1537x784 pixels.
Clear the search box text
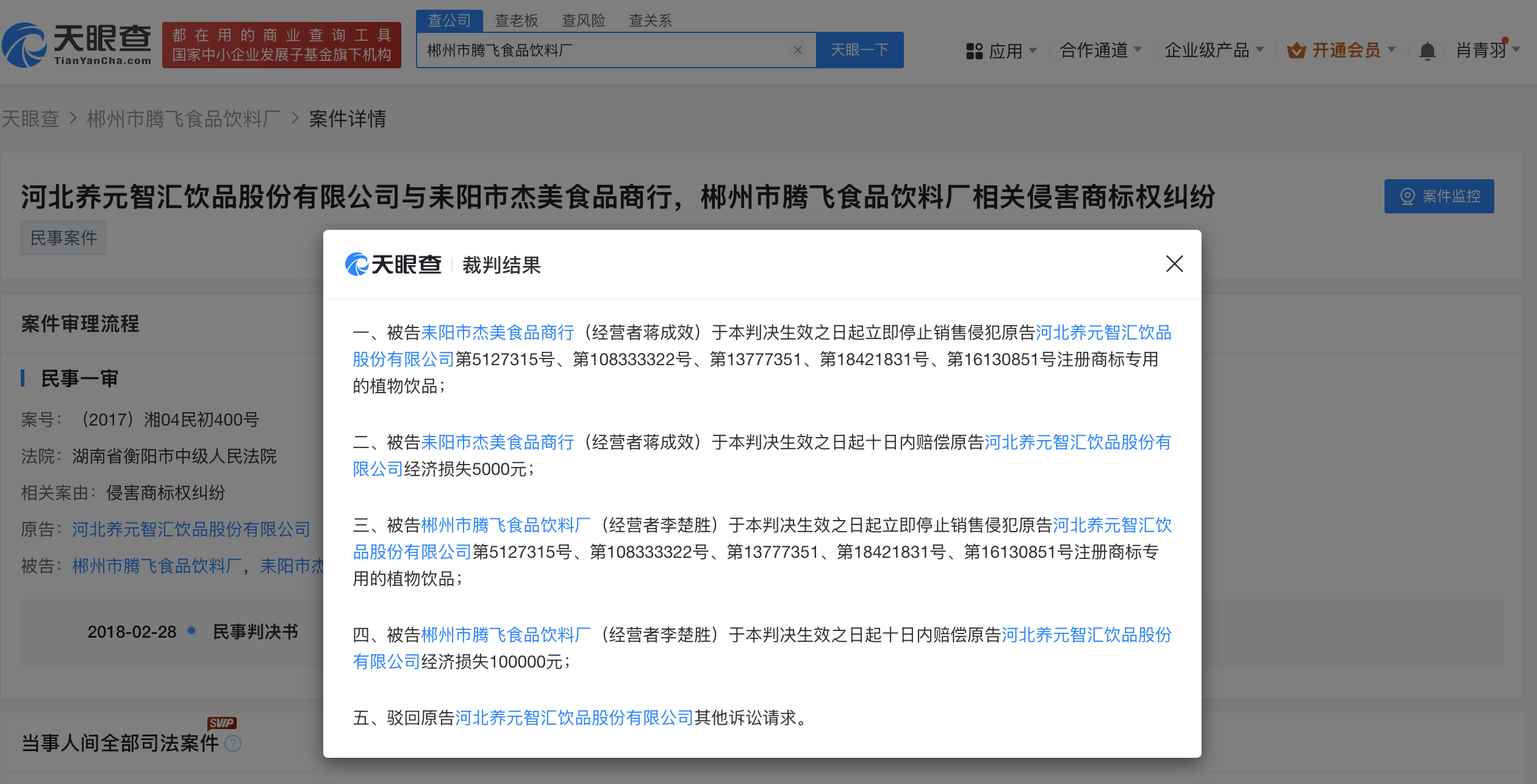pos(797,50)
